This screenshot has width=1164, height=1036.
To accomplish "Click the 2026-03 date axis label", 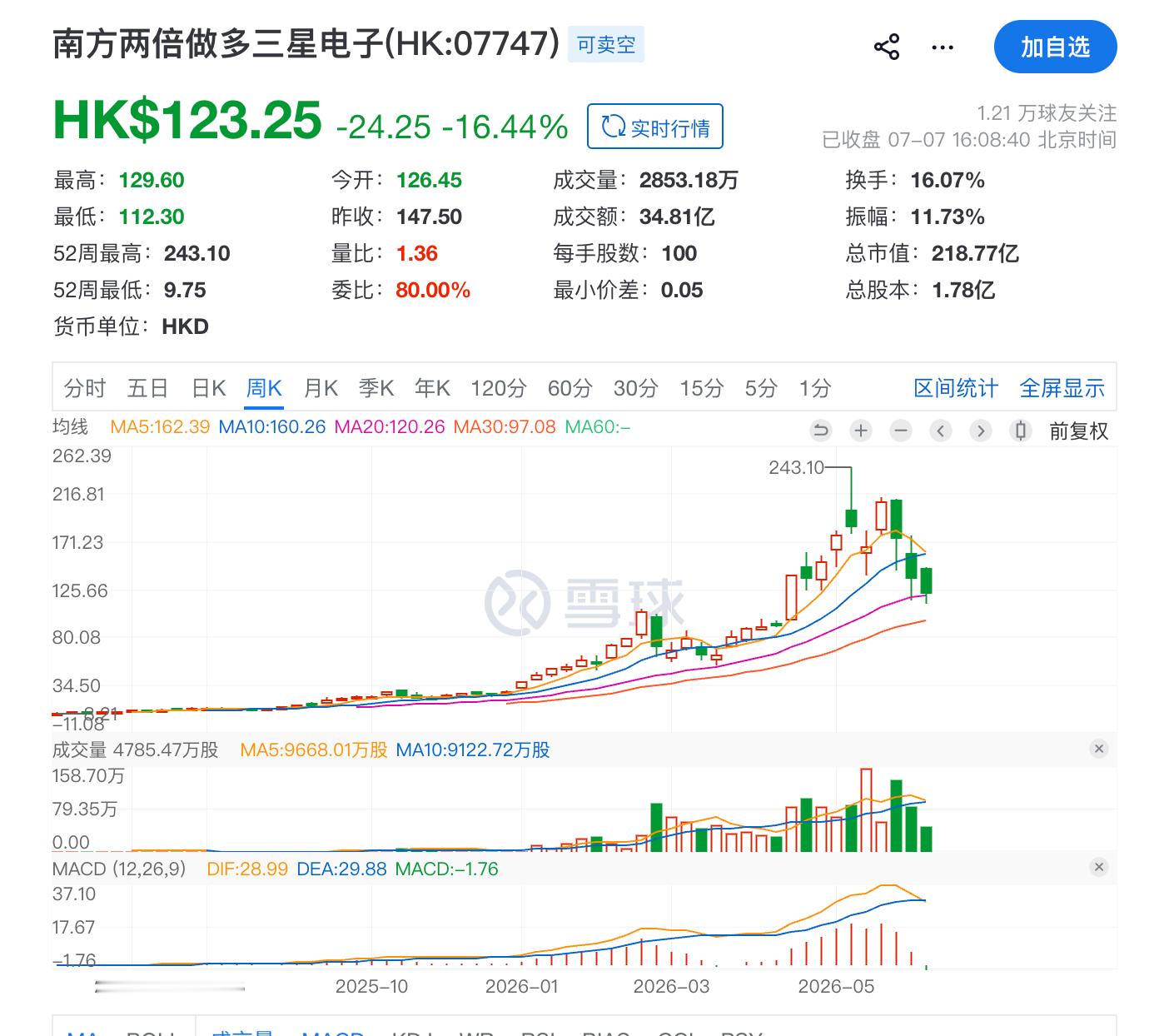I will 671,987.
